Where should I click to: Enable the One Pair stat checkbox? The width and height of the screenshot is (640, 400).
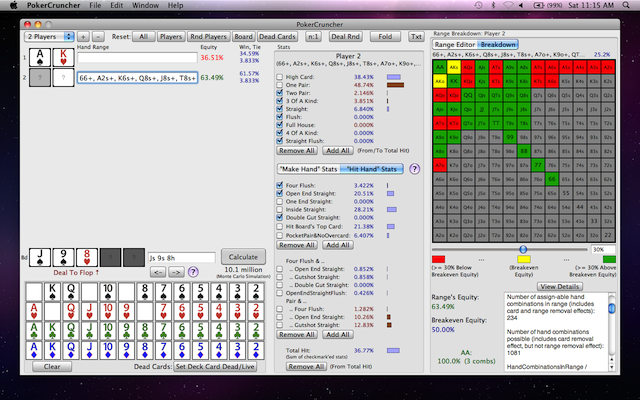[x=280, y=85]
